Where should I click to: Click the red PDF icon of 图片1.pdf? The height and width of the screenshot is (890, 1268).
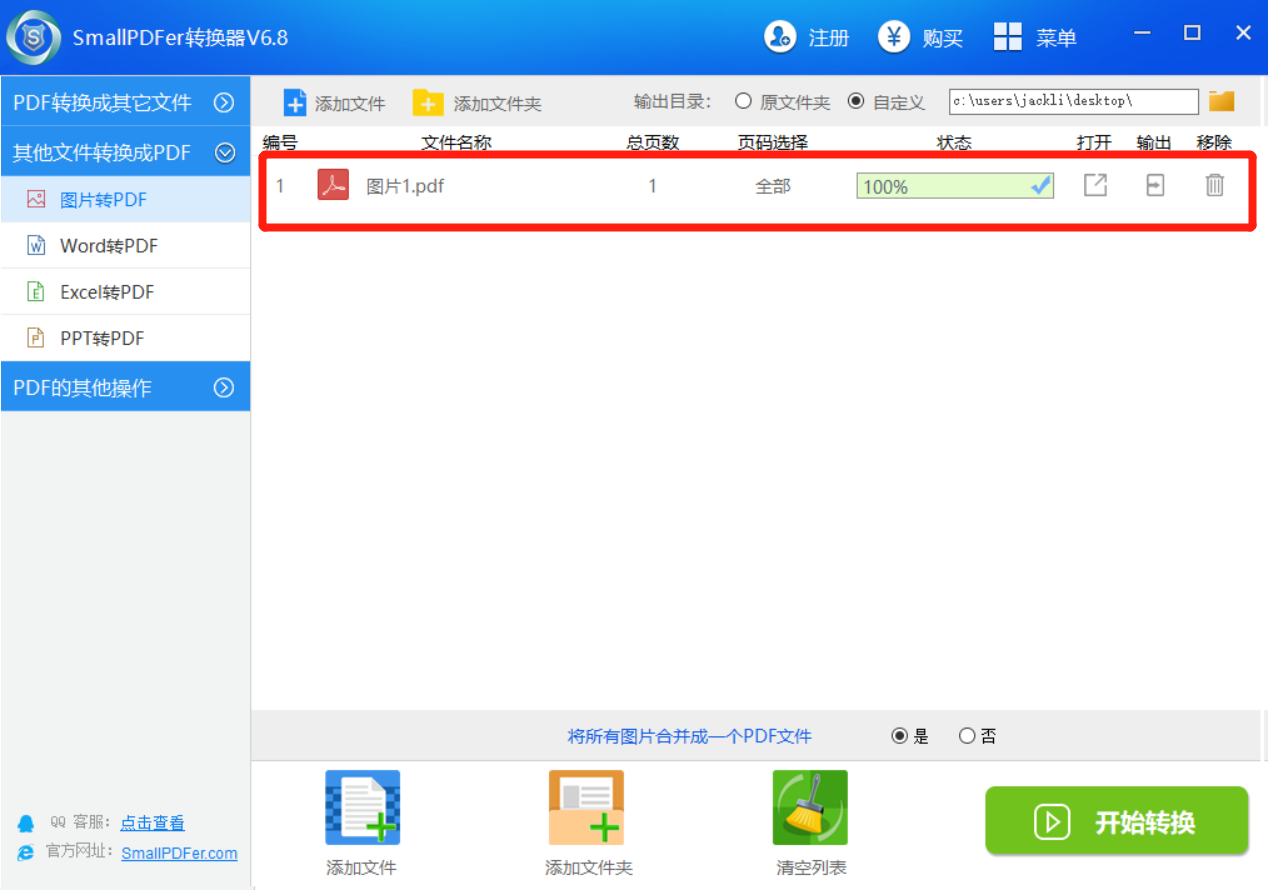coord(333,185)
